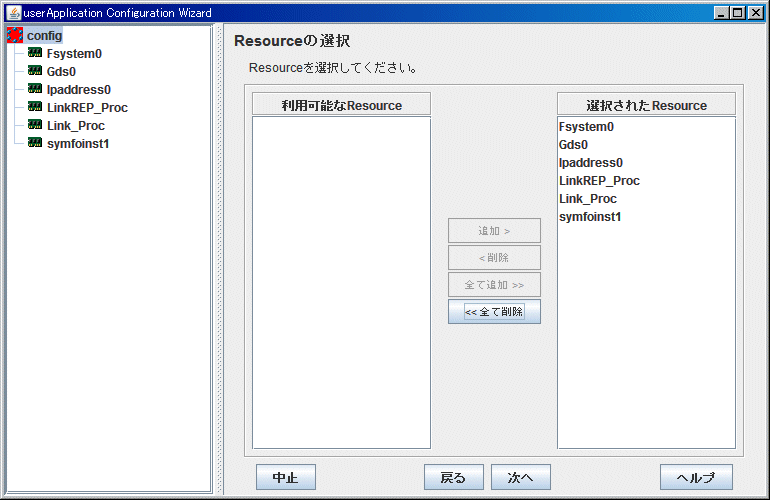Screen dimensions: 770x500
Task: Click the 選択されたResource list header
Action: click(646, 105)
